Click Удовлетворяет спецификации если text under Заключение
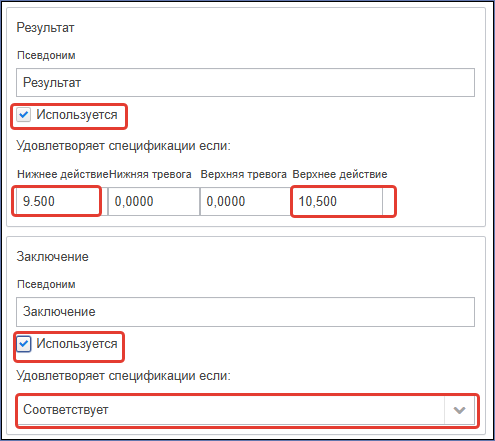This screenshot has width=495, height=441. [124, 376]
